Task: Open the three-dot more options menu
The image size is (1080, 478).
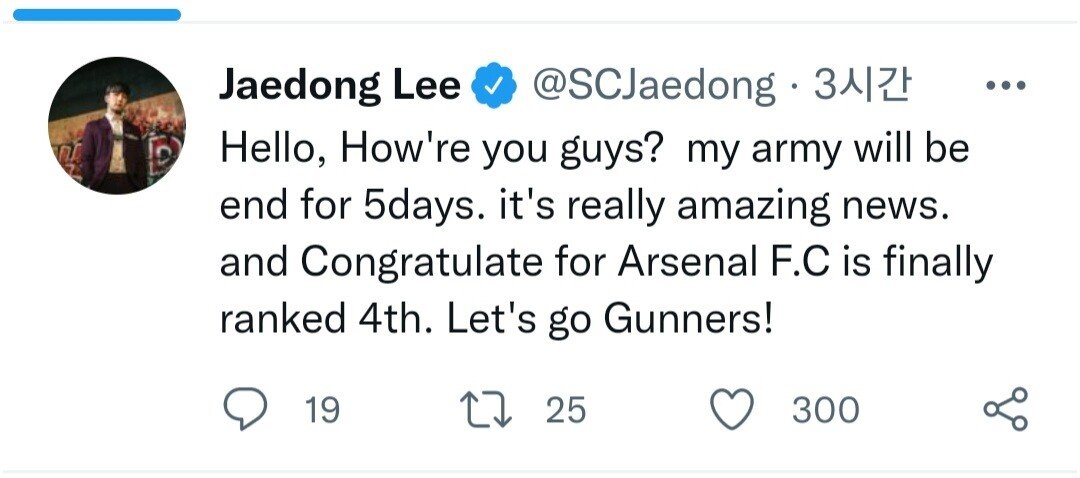Action: click(x=1005, y=88)
